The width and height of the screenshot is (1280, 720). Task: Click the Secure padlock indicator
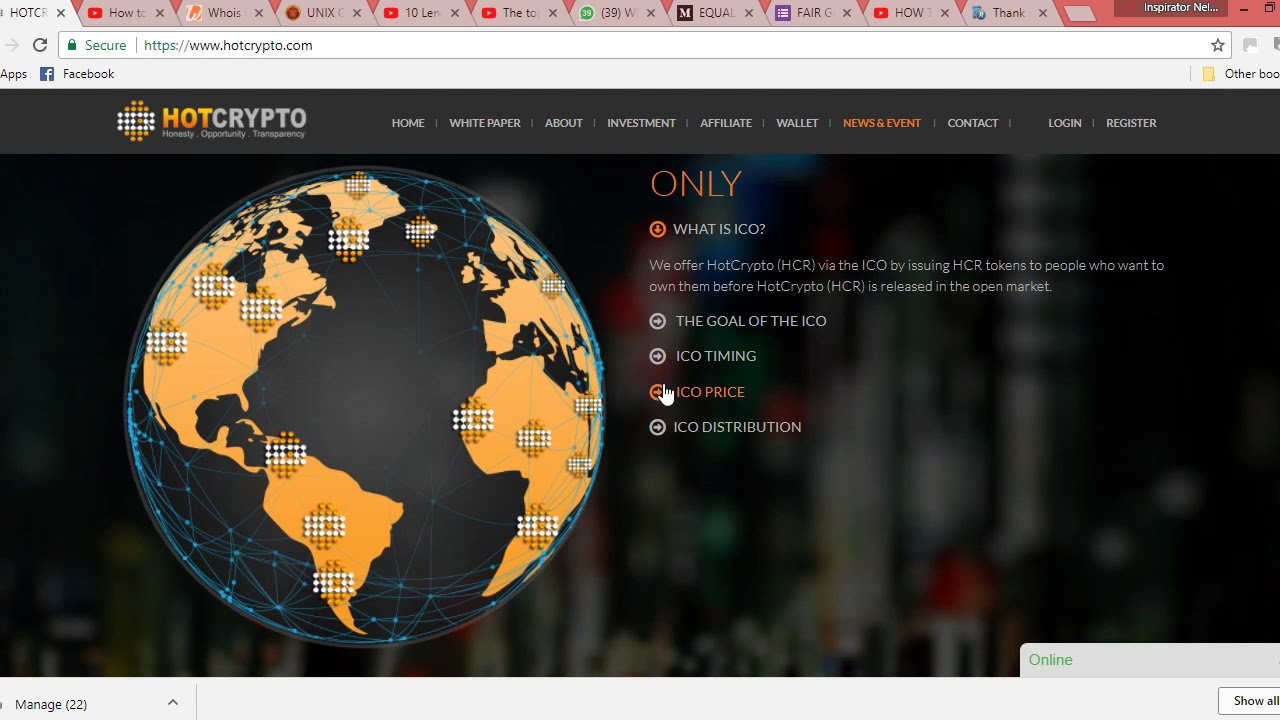[96, 45]
